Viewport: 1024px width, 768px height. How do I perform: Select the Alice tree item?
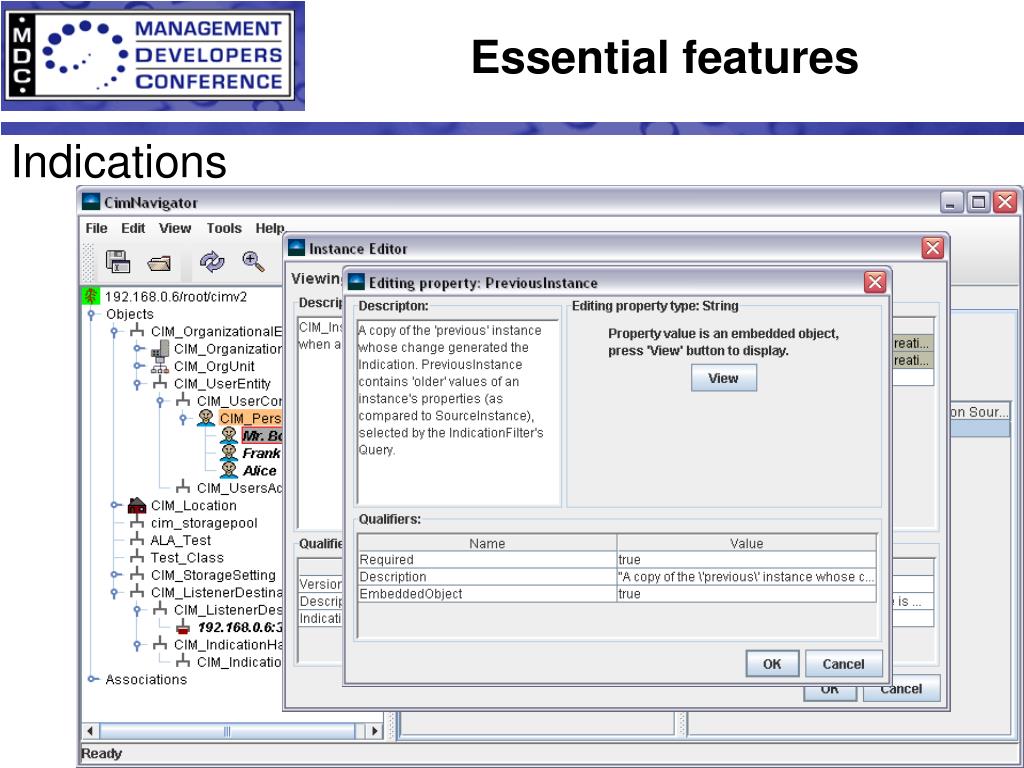tap(259, 470)
